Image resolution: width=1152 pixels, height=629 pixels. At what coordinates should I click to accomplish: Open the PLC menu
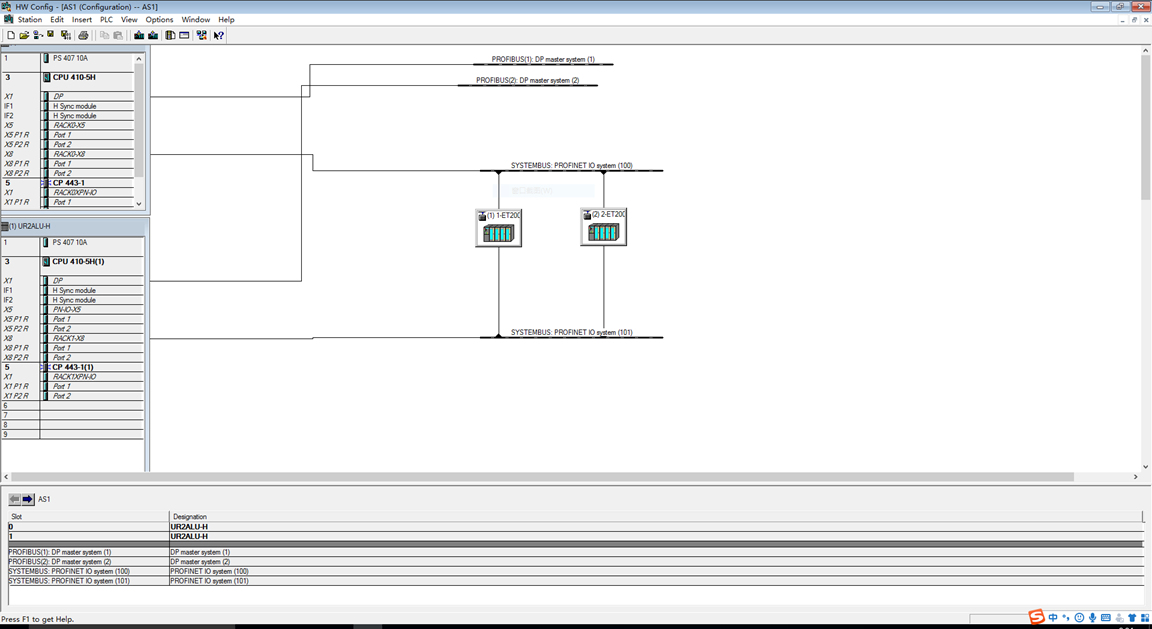[x=107, y=20]
